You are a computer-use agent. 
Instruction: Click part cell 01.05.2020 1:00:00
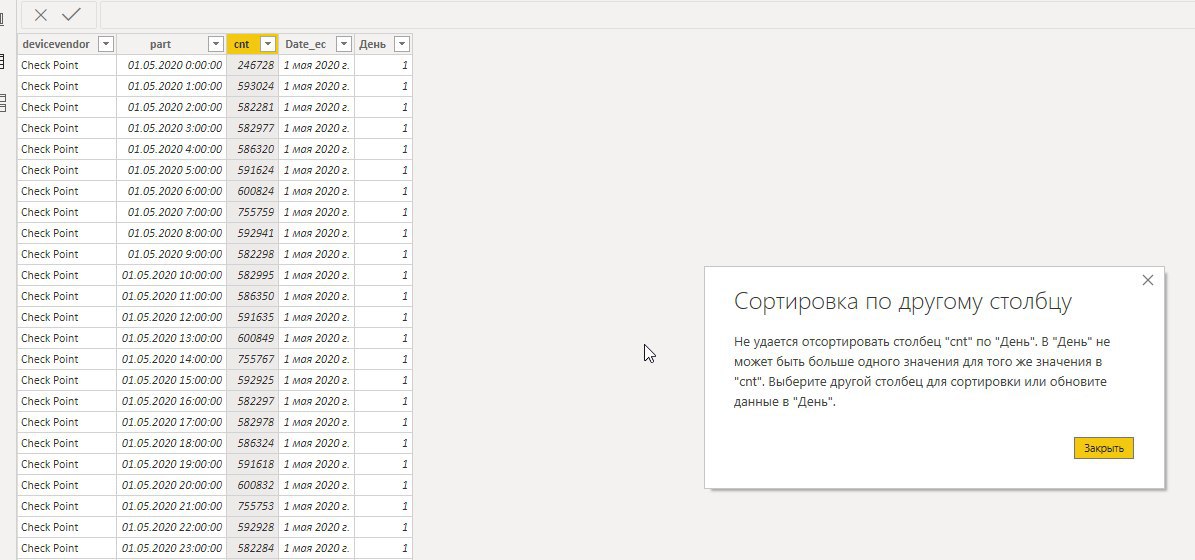click(x=171, y=86)
